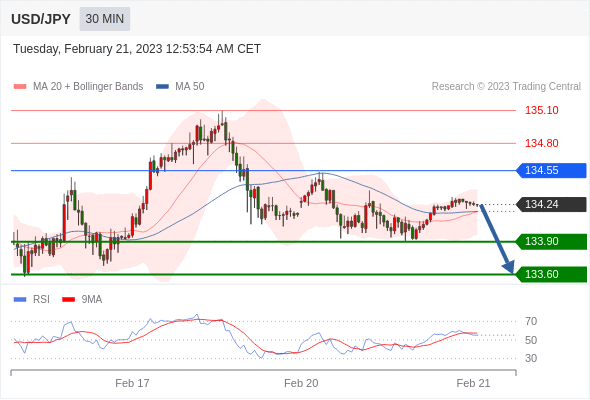590x400 pixels.
Task: Select the 134.55 blue pivot price tag
Action: point(552,170)
